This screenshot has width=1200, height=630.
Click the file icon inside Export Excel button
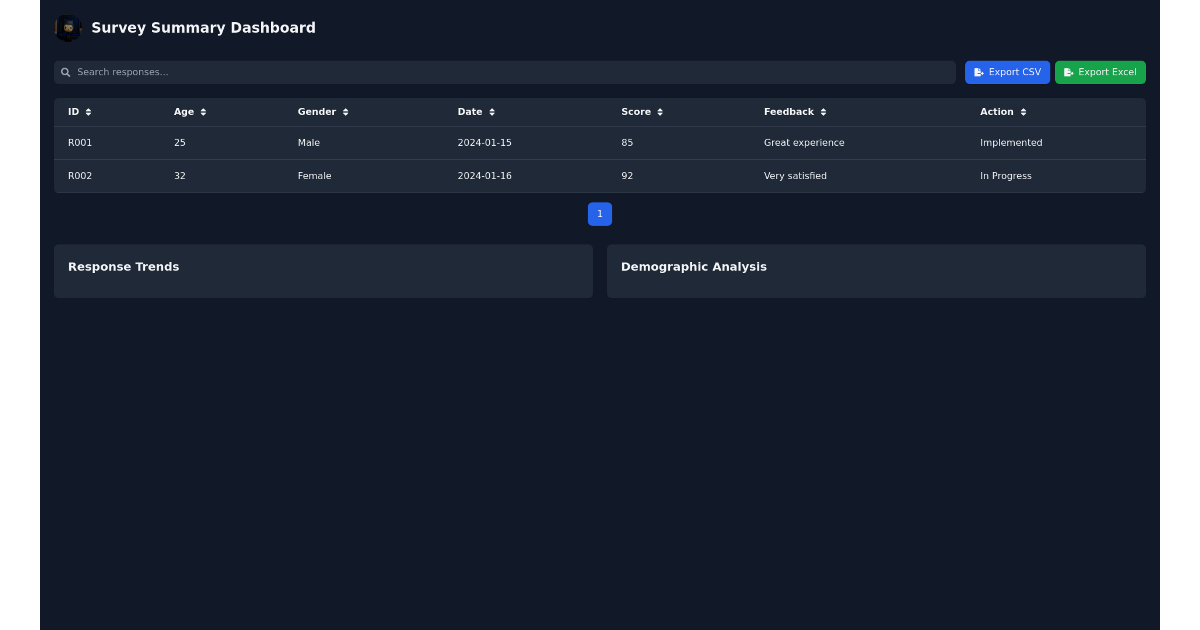(x=1068, y=72)
